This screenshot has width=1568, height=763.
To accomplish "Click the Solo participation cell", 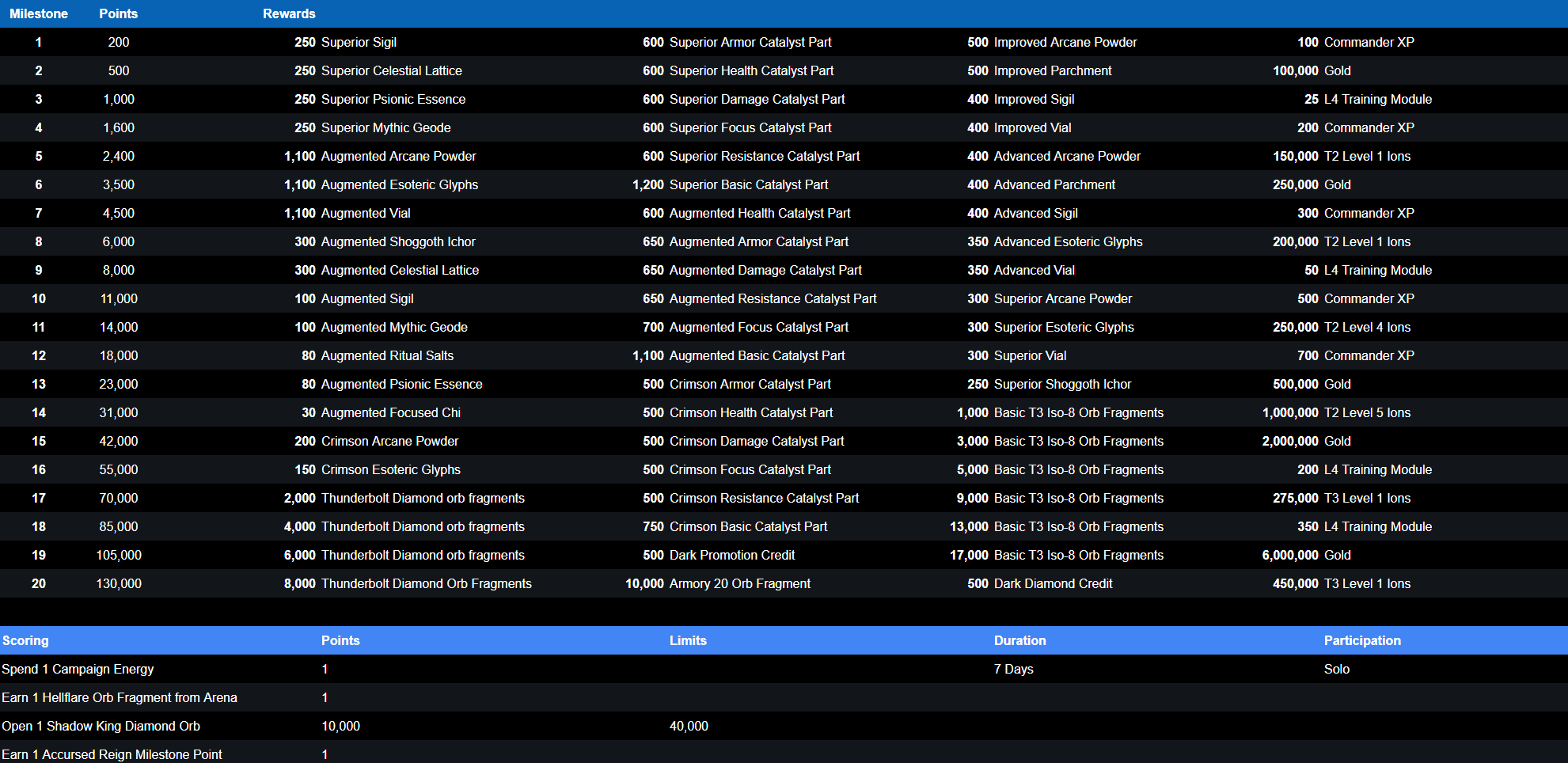I will coord(1336,669).
